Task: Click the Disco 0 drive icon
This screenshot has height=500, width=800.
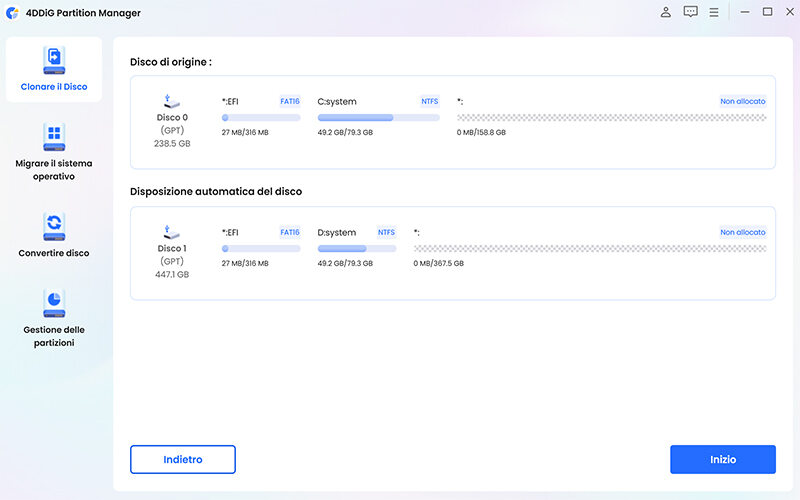Action: click(173, 101)
